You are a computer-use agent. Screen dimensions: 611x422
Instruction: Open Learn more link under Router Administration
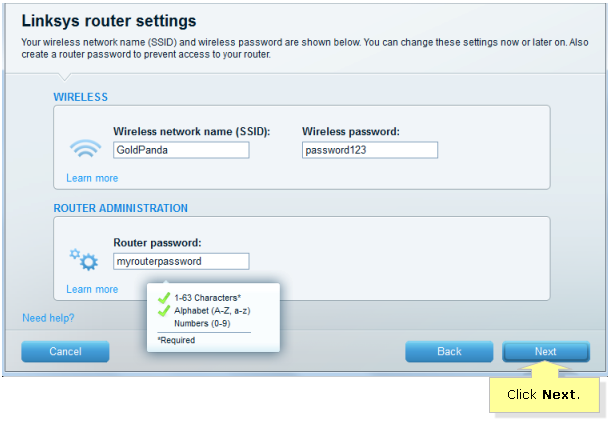click(x=92, y=289)
